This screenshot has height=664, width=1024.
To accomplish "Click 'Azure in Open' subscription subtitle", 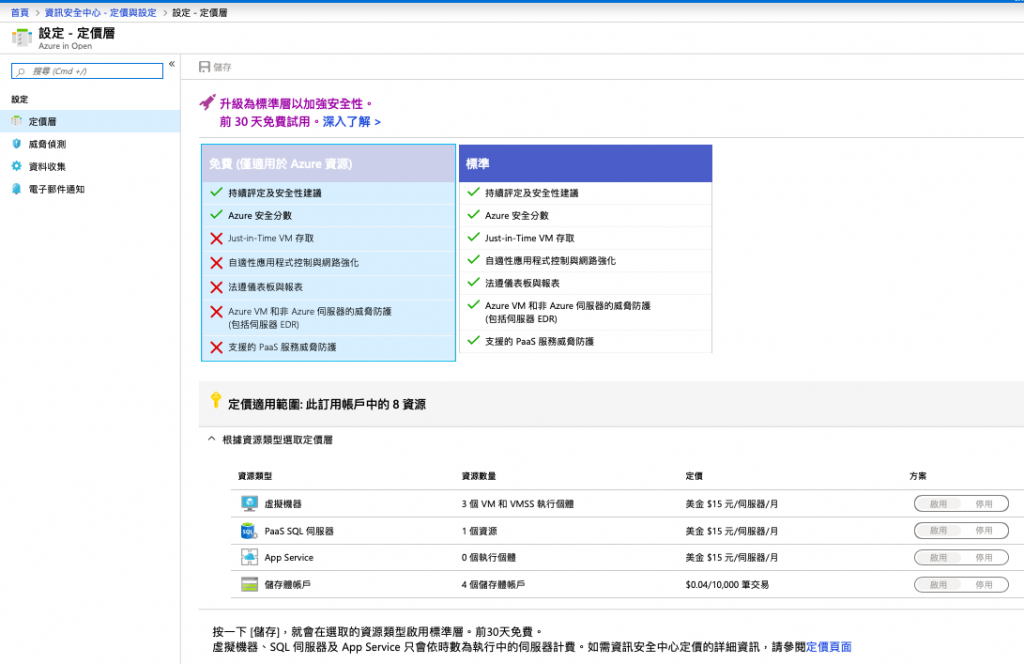I will click(65, 46).
